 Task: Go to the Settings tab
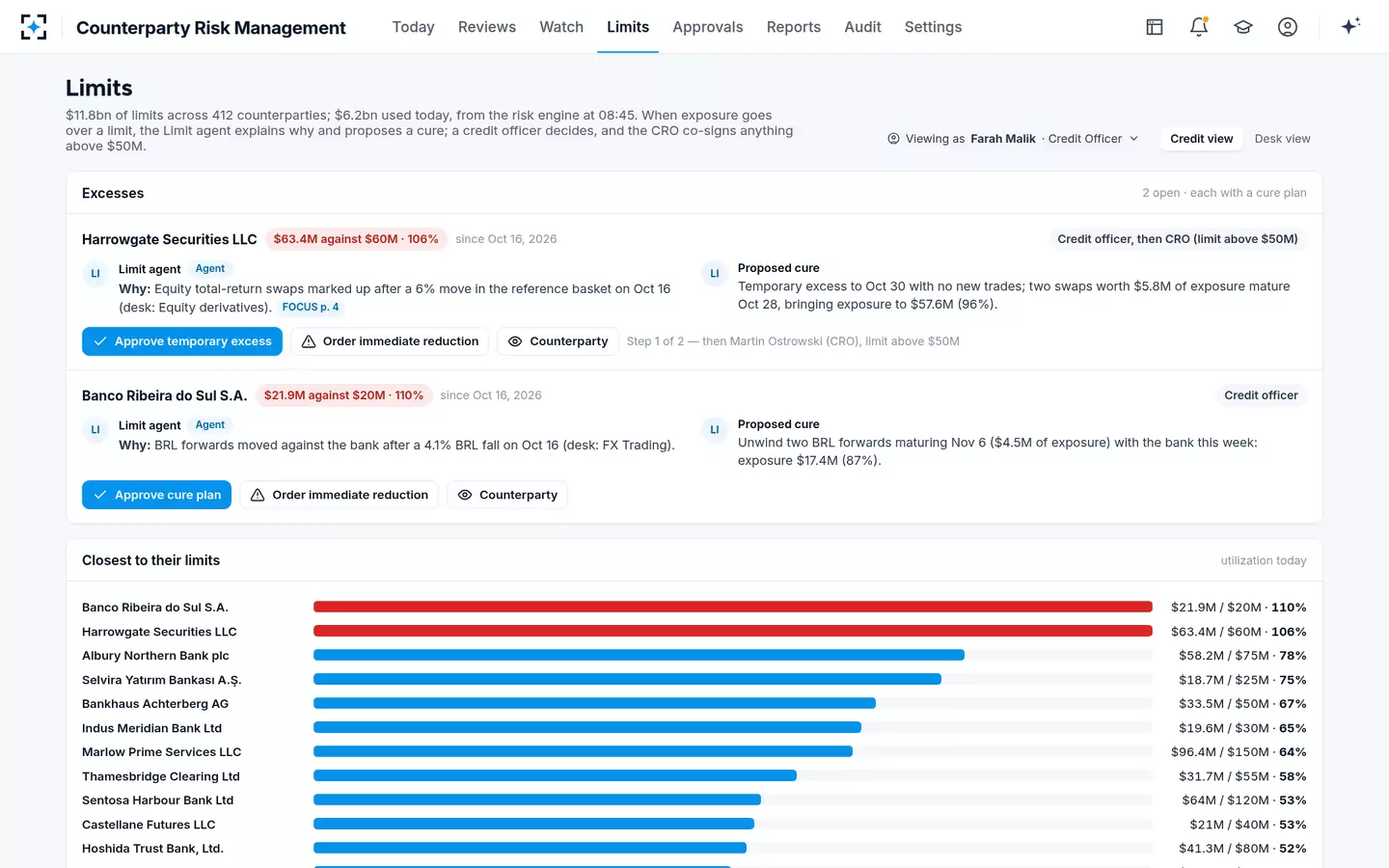(933, 27)
